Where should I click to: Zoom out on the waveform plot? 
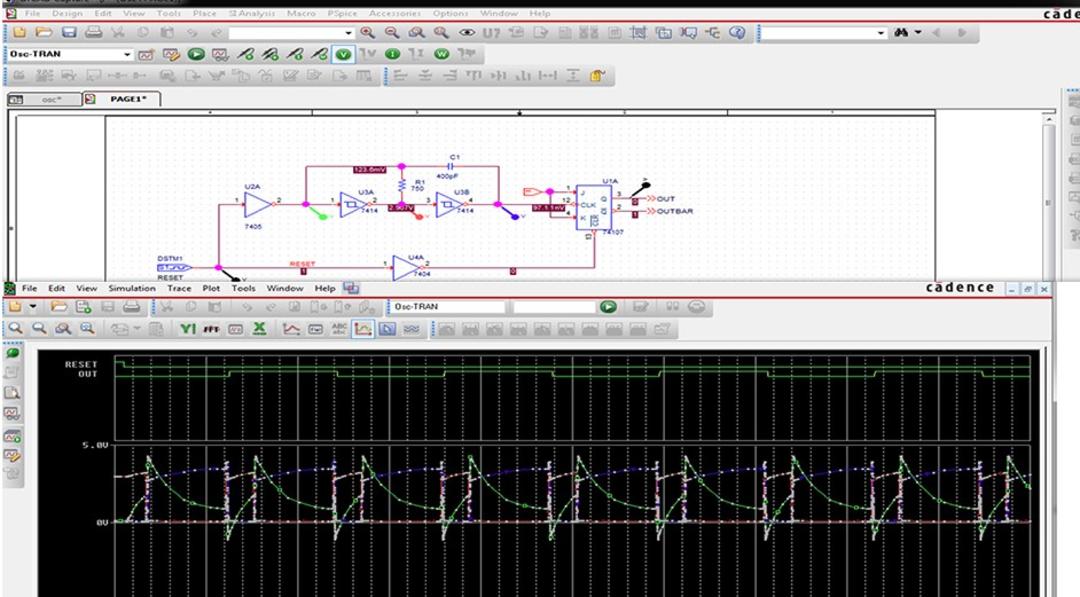click(39, 328)
